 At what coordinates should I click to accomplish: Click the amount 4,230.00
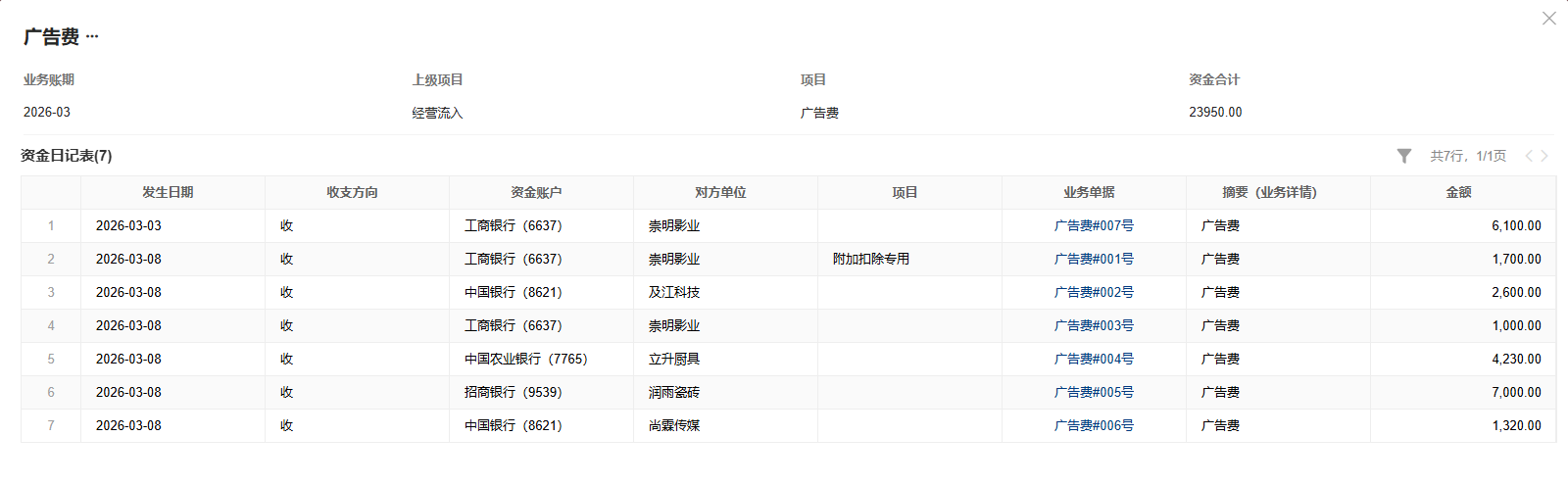[x=1516, y=359]
